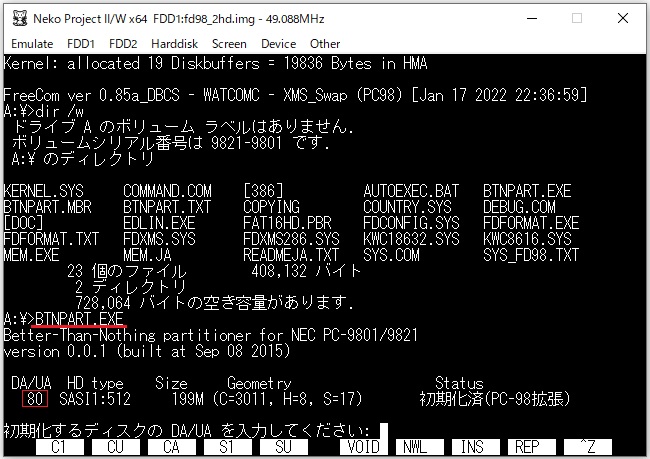Open the Other menu
The width and height of the screenshot is (650, 459).
tap(325, 44)
